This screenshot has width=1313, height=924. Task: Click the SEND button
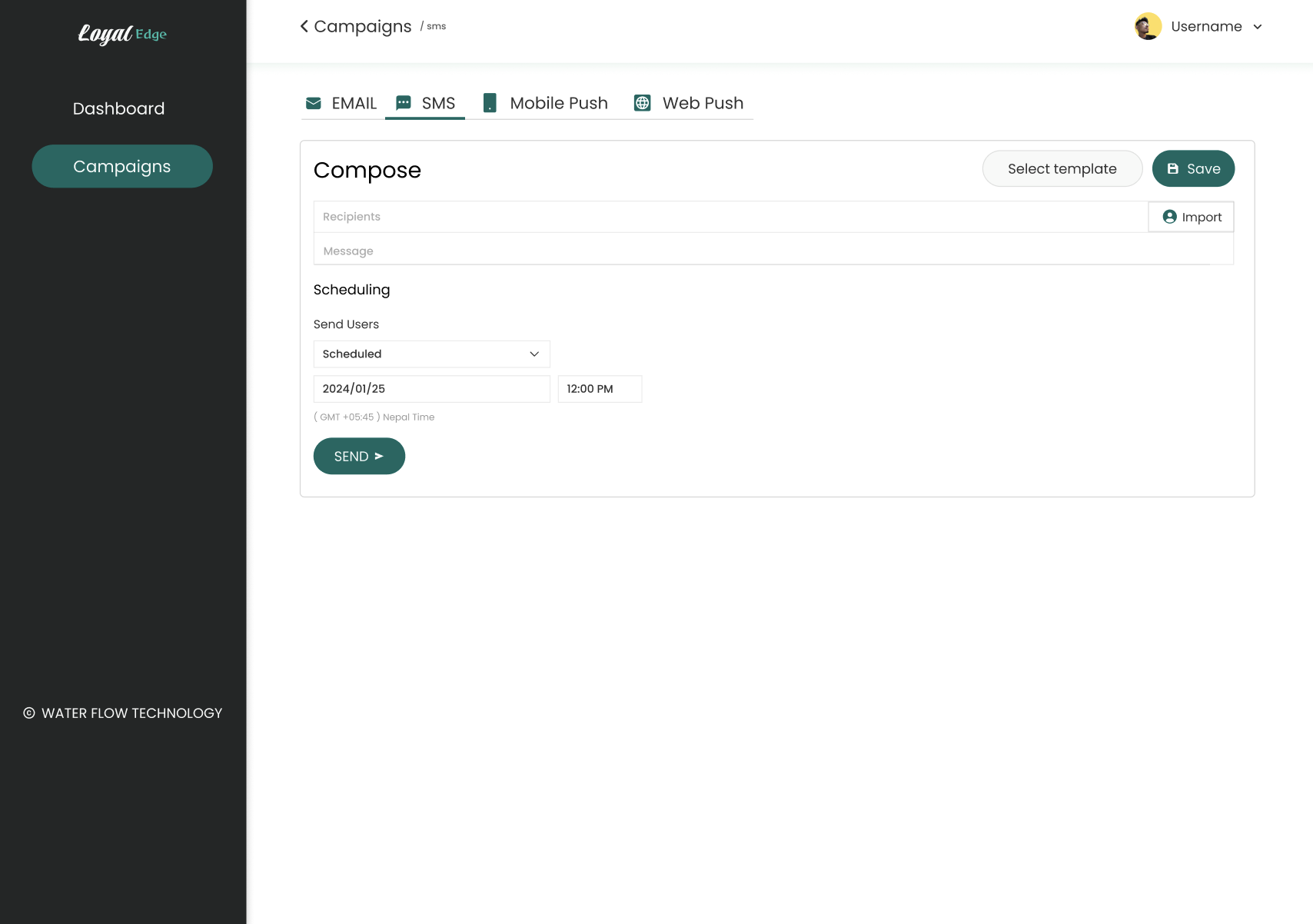tap(359, 456)
